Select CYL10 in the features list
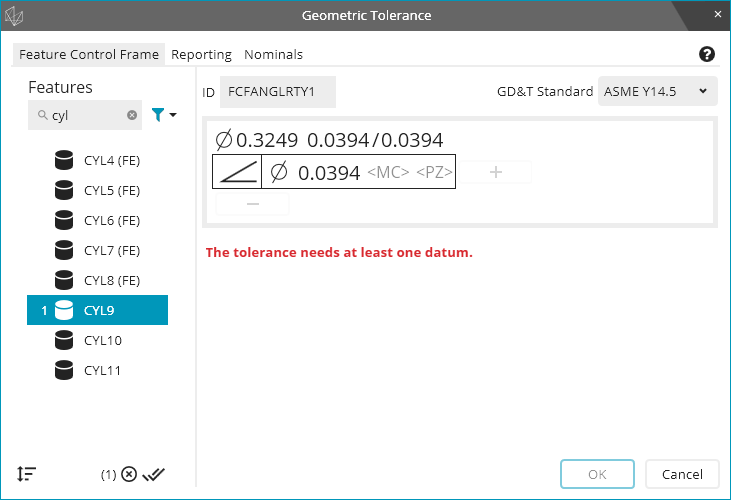731x500 pixels. [102, 341]
